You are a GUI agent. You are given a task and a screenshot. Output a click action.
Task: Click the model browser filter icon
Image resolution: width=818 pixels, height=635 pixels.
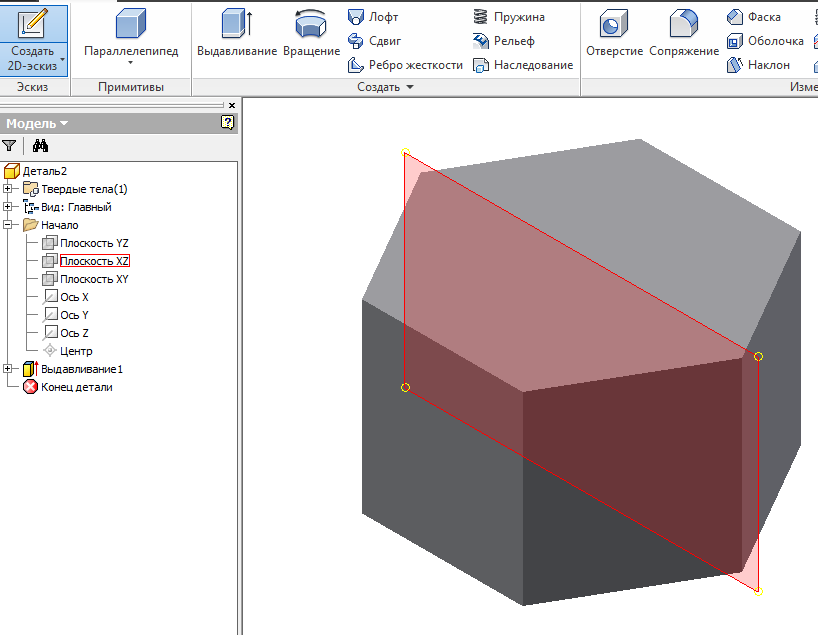(9, 146)
